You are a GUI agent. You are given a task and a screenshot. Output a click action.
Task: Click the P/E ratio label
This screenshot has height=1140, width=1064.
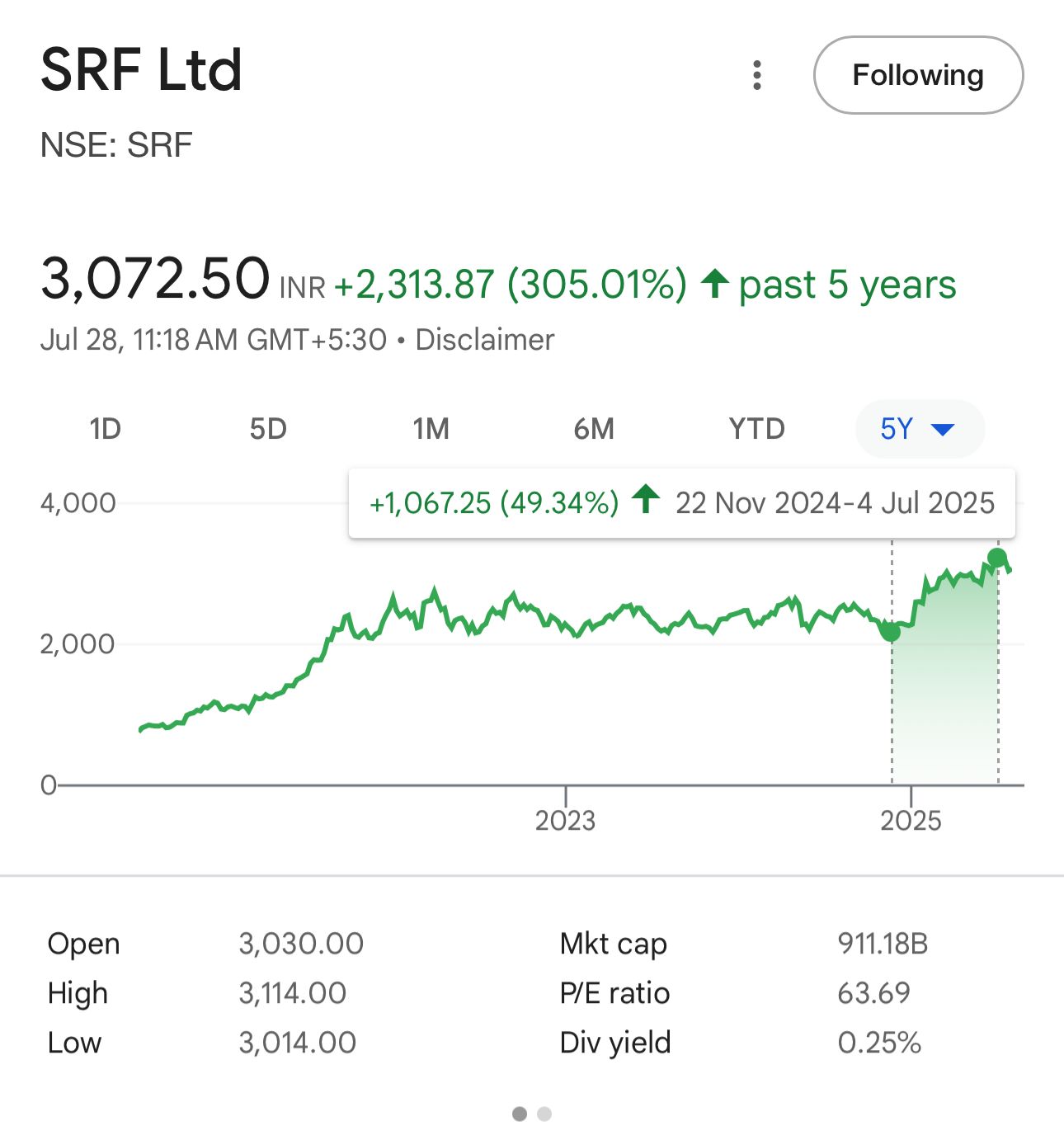[x=614, y=993]
